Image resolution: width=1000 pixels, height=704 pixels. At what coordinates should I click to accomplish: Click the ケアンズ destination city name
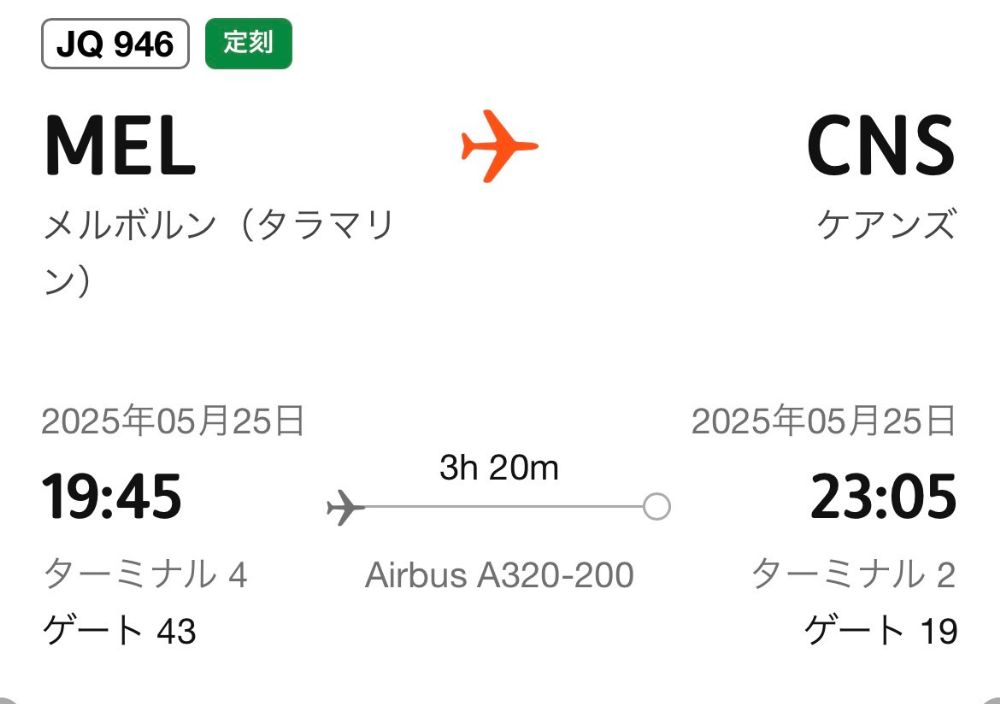[886, 224]
